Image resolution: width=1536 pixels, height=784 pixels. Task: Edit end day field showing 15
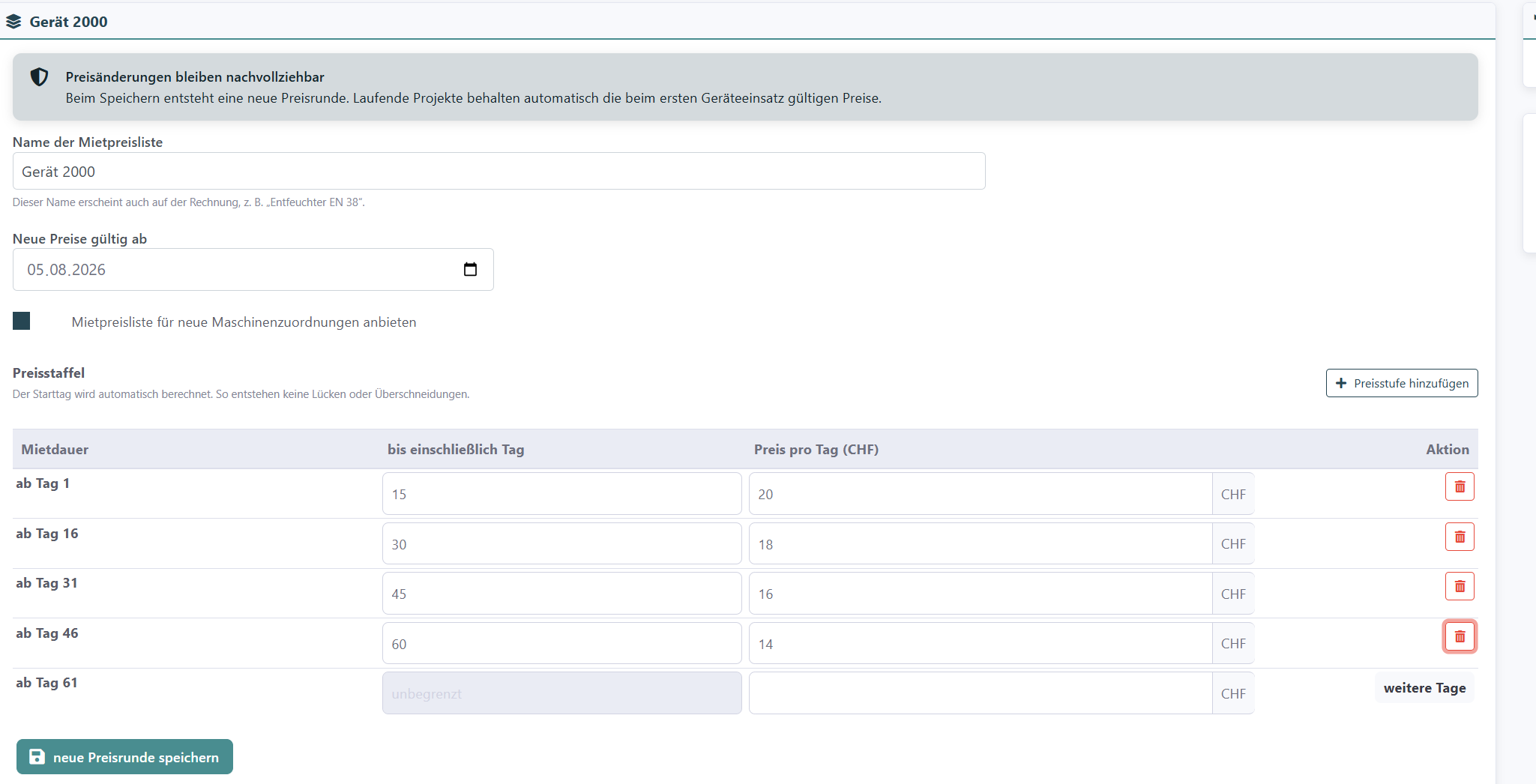tap(561, 494)
